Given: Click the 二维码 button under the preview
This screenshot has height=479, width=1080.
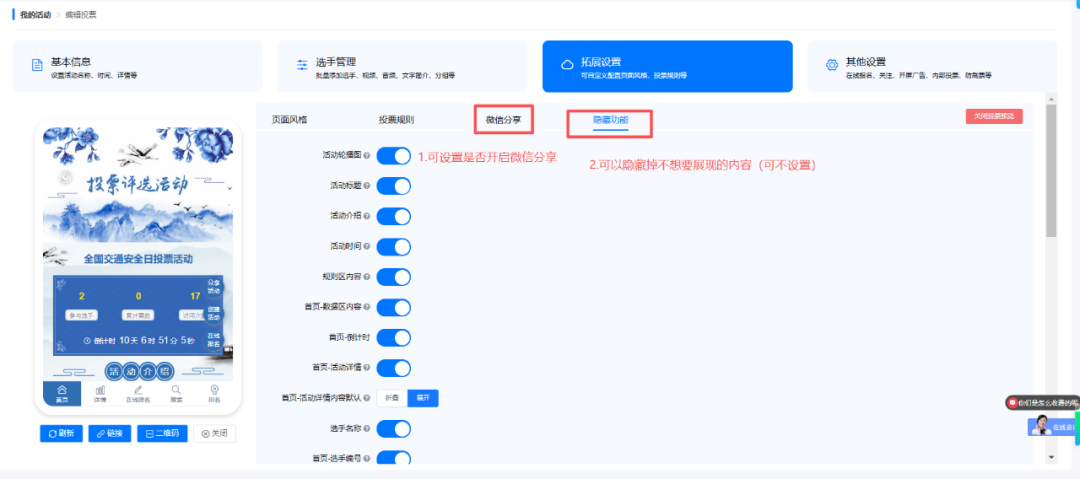Looking at the screenshot, I should [x=163, y=434].
